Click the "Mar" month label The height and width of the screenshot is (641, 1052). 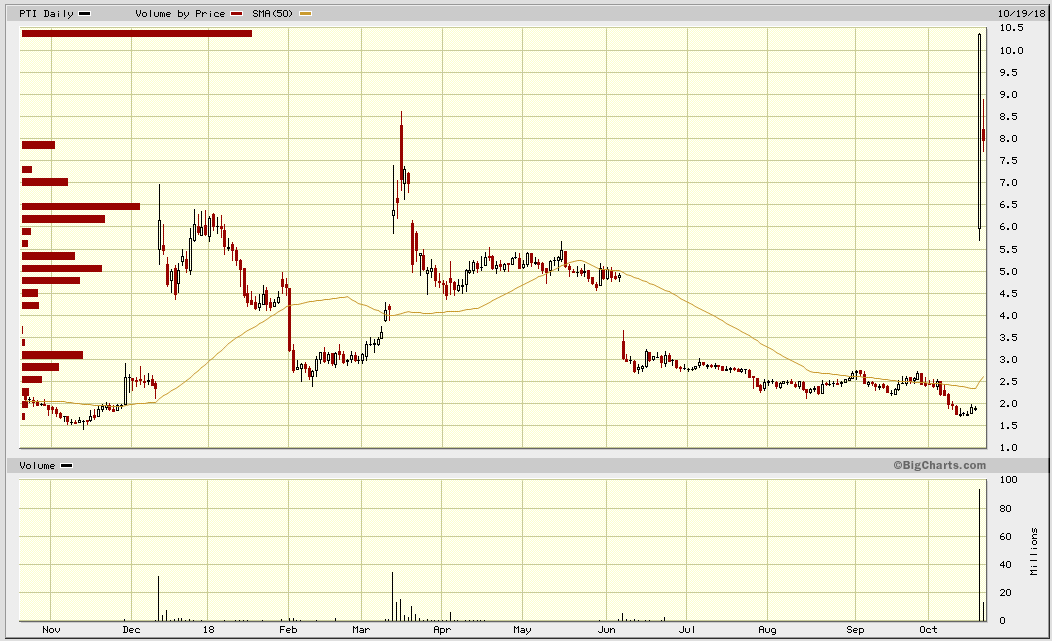click(361, 630)
